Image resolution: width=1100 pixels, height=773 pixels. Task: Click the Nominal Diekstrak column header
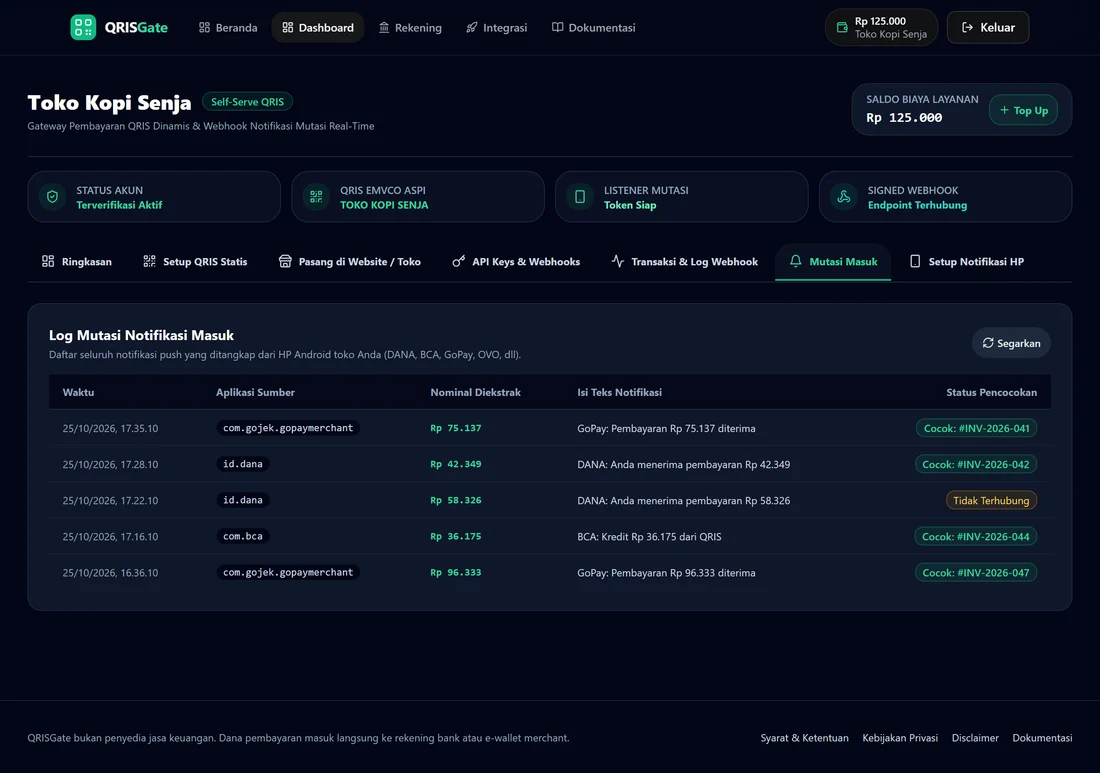(476, 392)
